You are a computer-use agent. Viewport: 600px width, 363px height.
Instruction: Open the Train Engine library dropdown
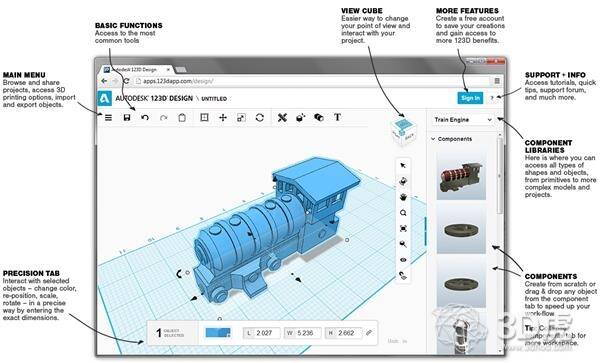(x=463, y=120)
